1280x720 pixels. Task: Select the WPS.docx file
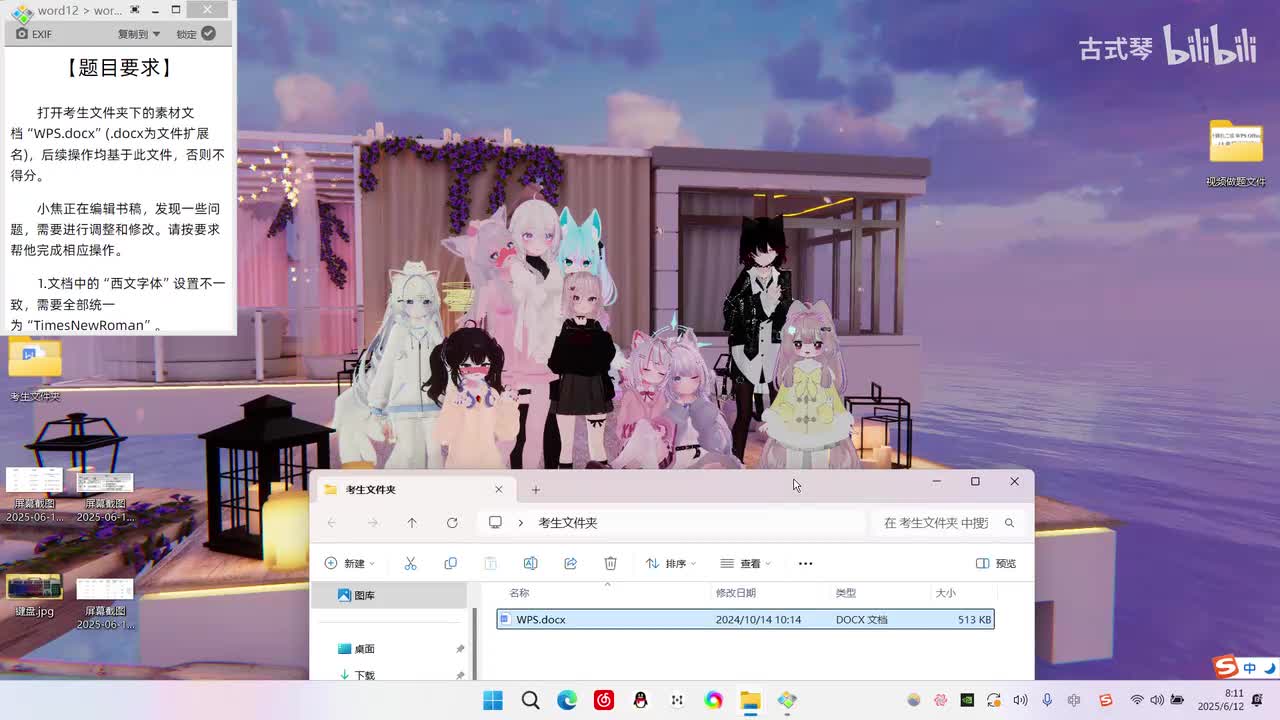click(x=745, y=619)
